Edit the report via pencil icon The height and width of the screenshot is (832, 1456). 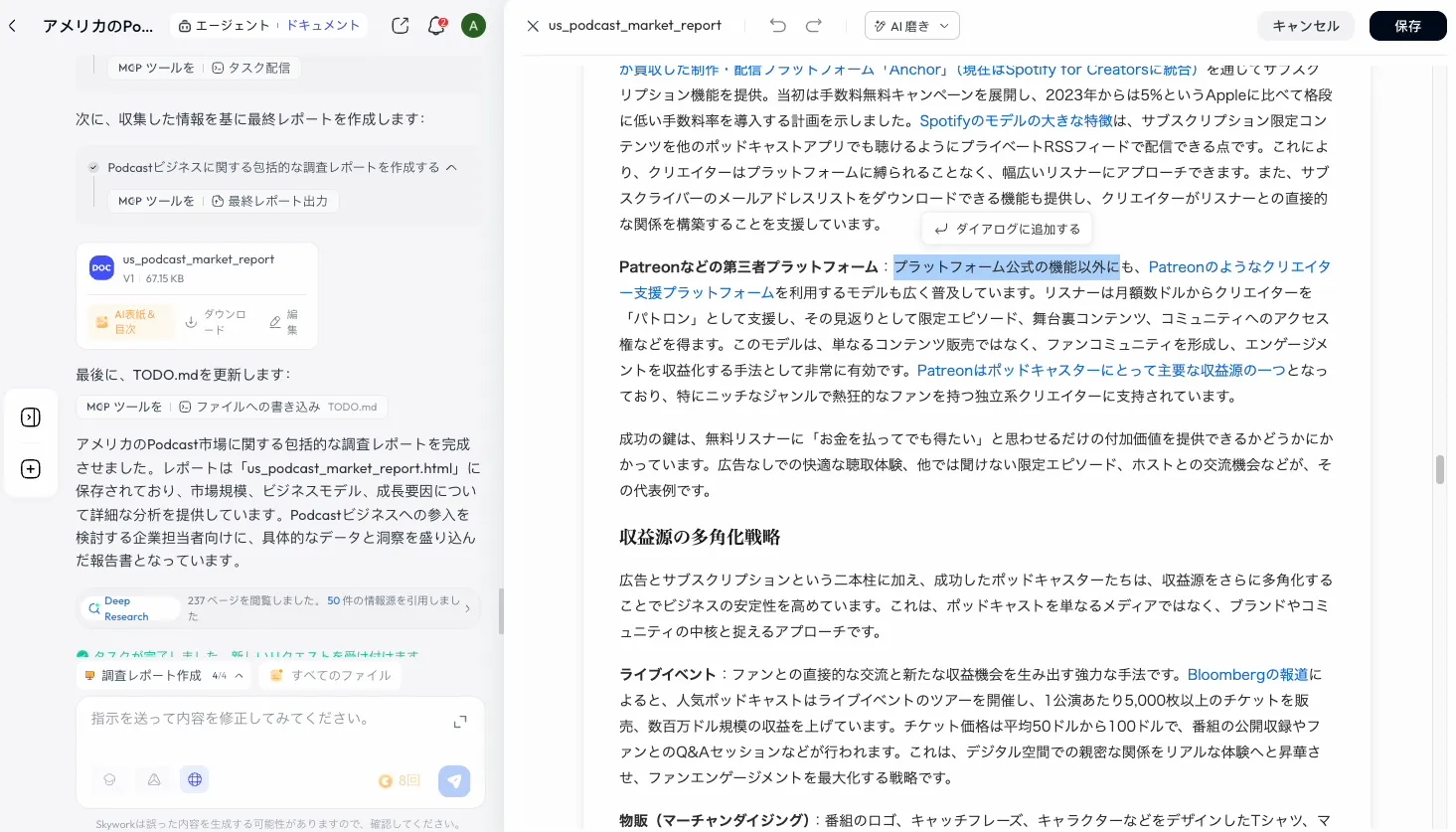click(284, 322)
